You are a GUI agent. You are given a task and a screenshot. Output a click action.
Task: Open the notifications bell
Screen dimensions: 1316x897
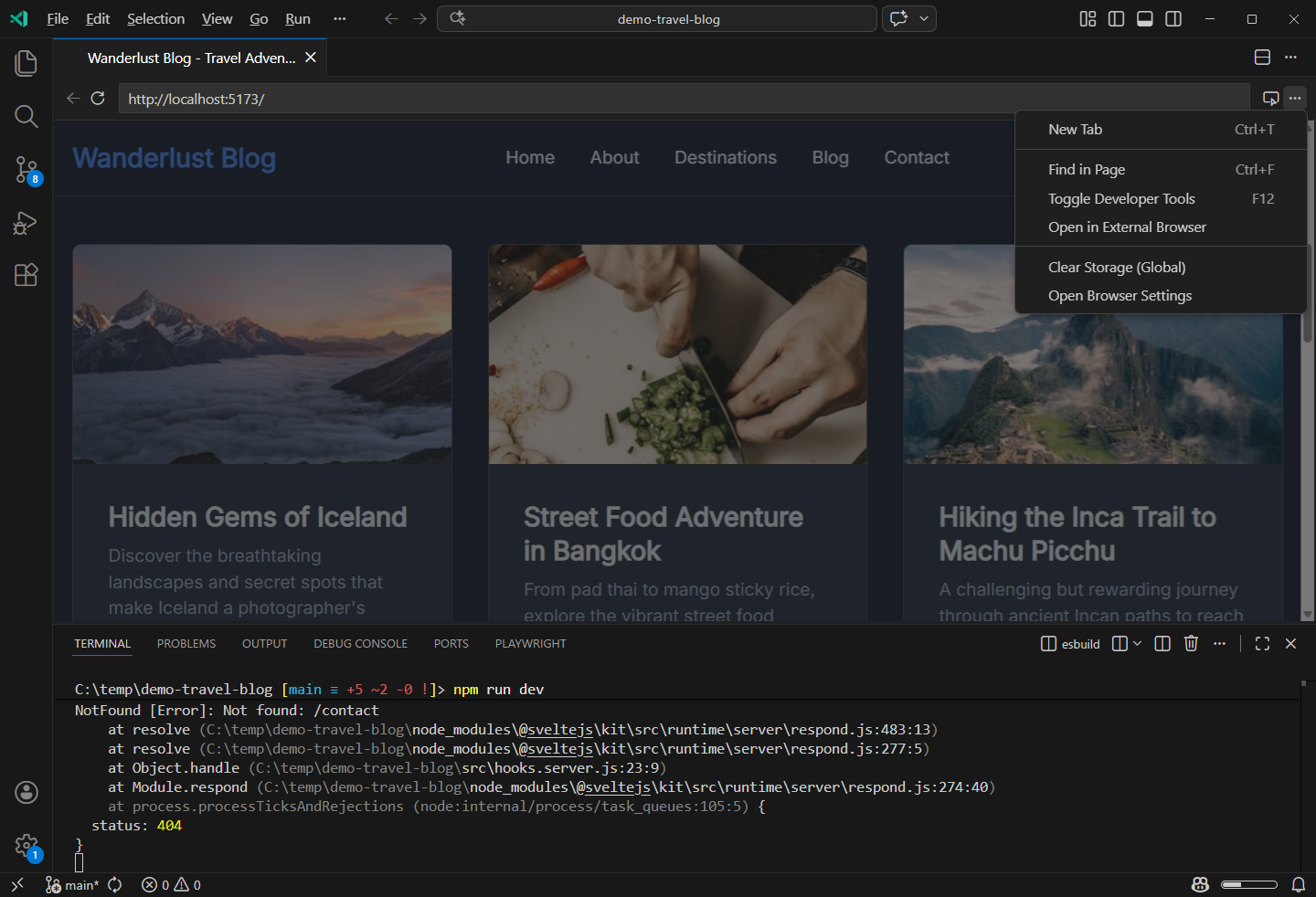click(1299, 884)
